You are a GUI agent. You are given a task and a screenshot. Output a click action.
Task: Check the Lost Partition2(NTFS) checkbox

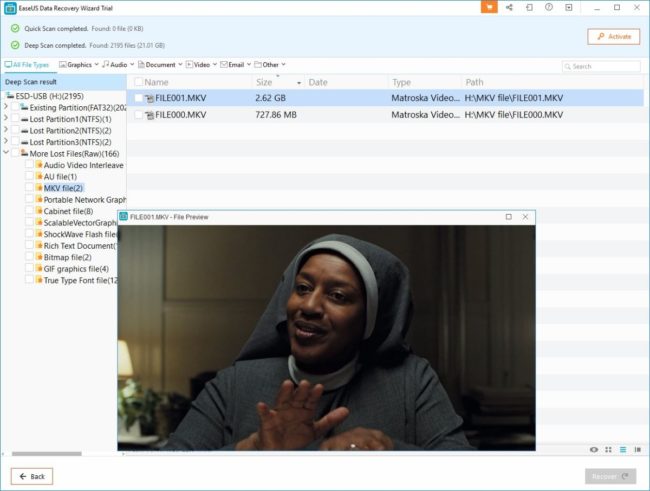pos(15,130)
